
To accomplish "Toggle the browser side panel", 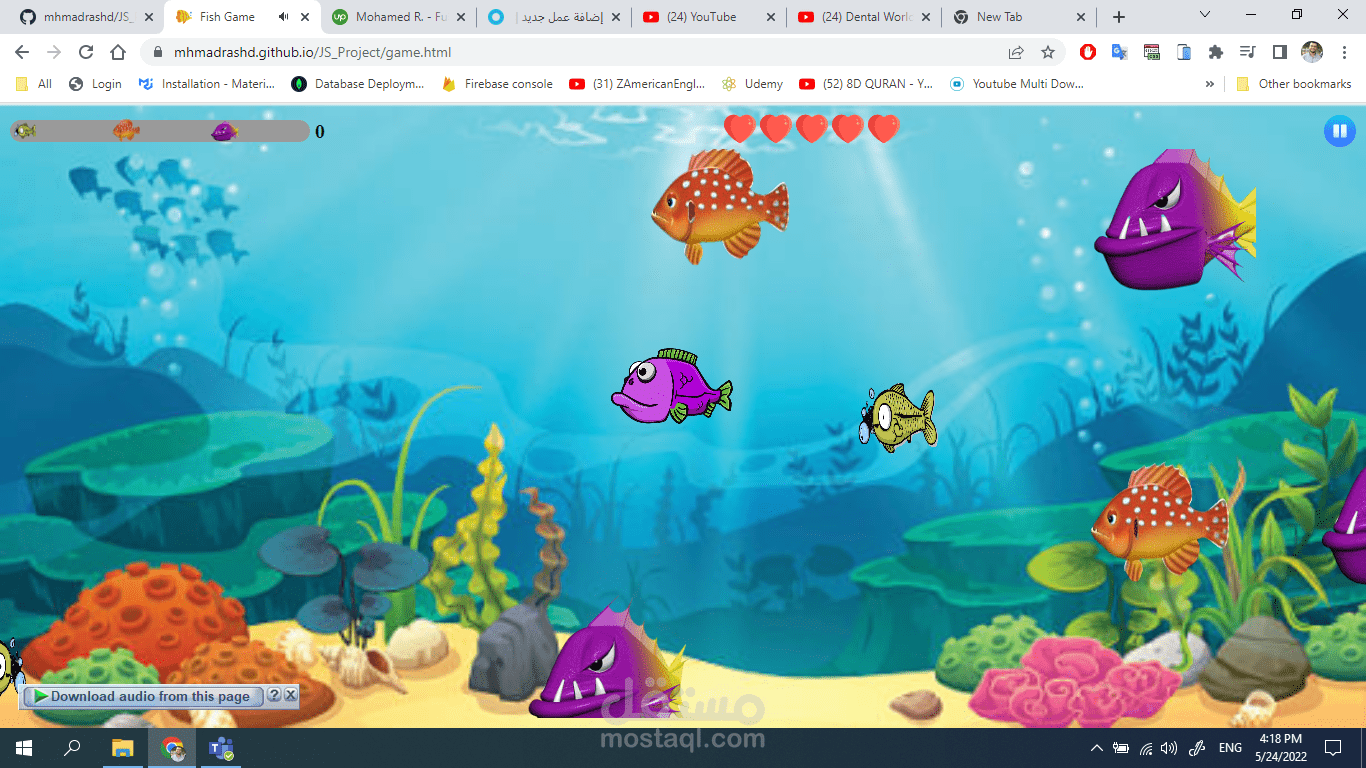I will point(1279,52).
